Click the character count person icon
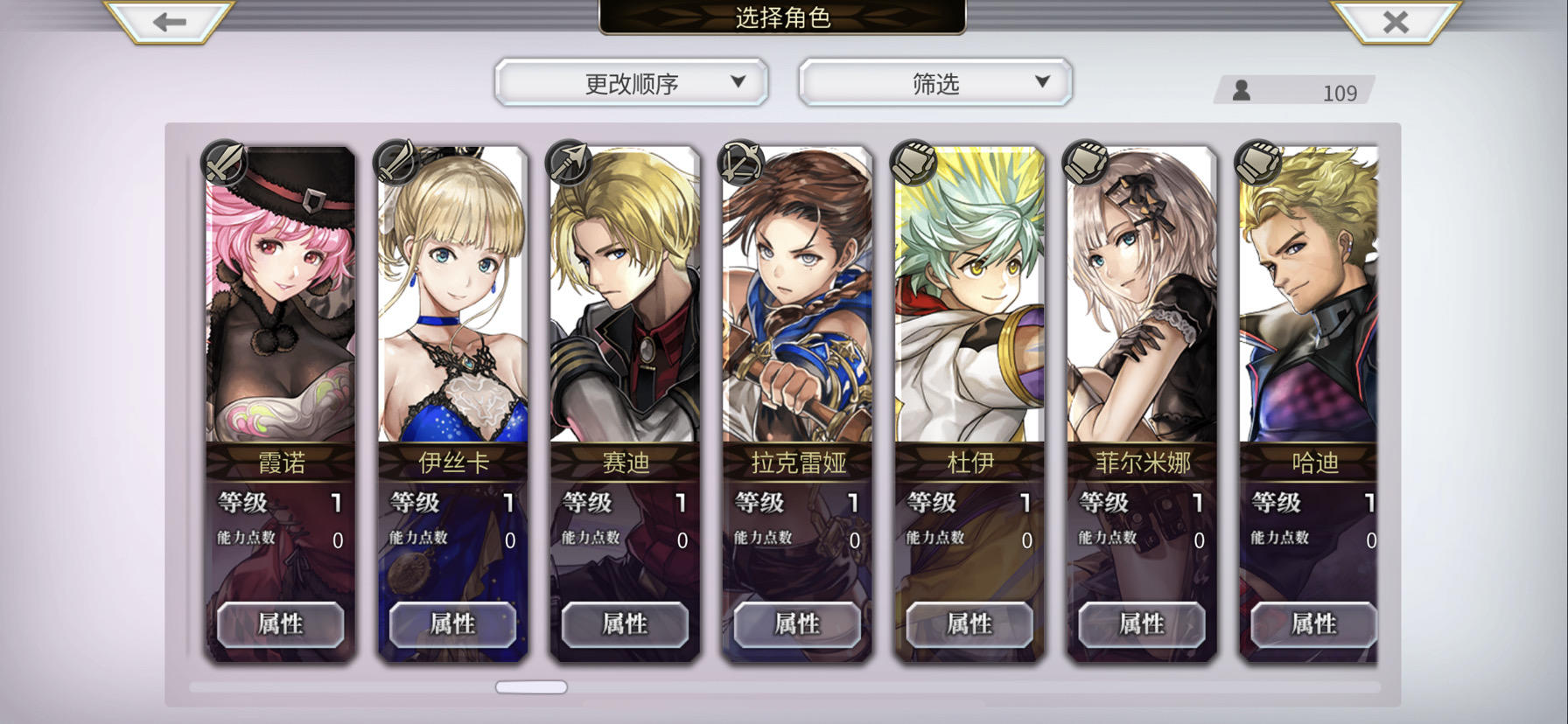Viewport: 1568px width, 724px height. 1241,90
